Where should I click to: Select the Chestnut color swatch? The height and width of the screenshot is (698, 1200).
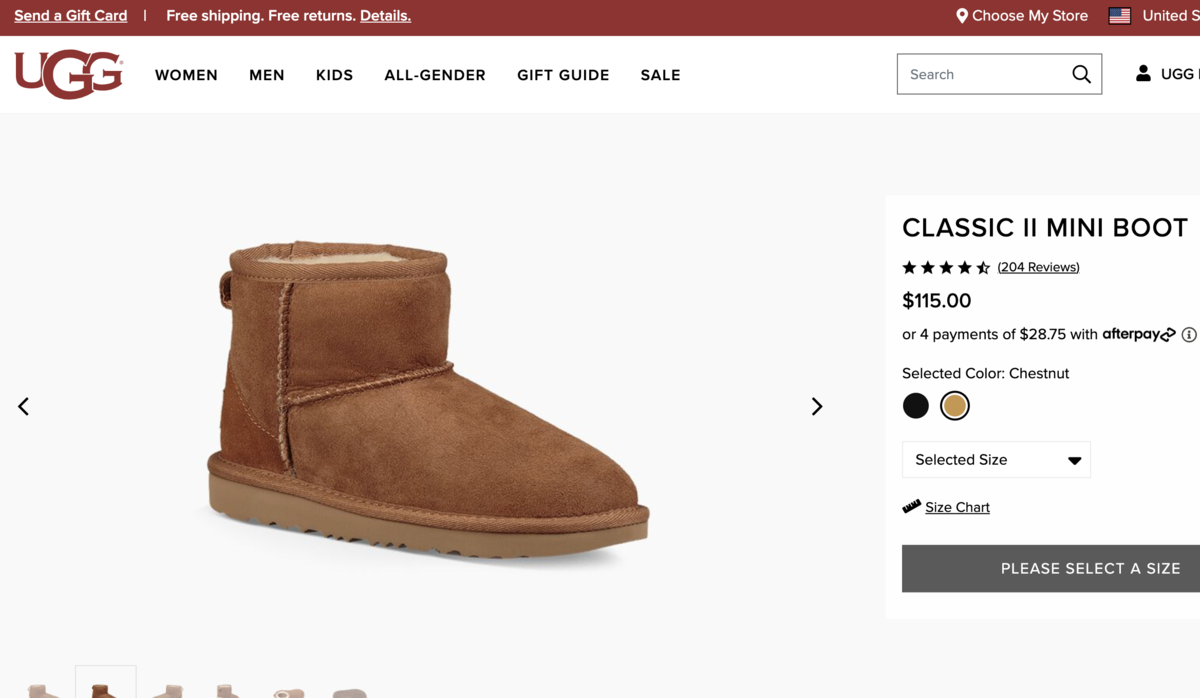955,406
